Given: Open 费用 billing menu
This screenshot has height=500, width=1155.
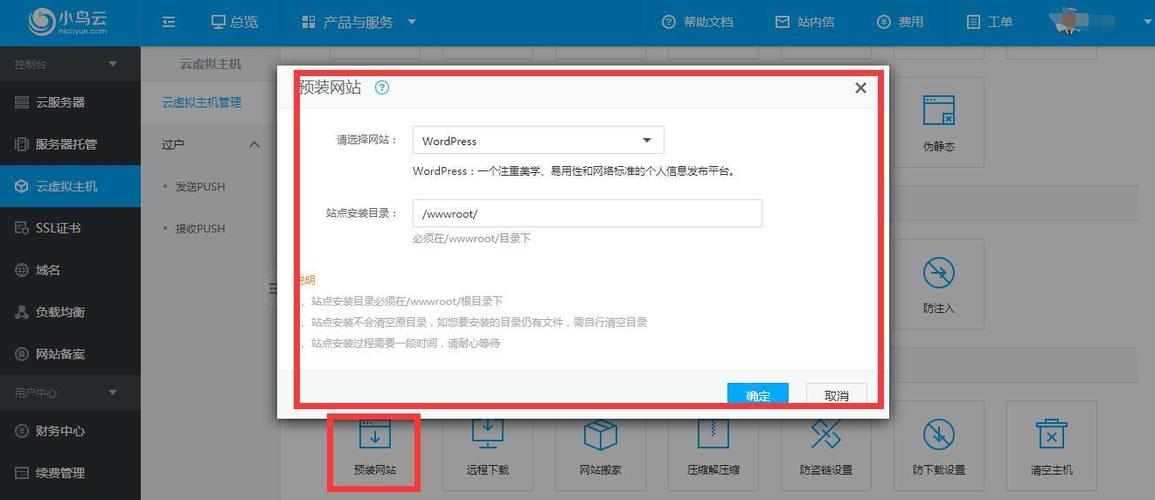Looking at the screenshot, I should click(x=899, y=22).
